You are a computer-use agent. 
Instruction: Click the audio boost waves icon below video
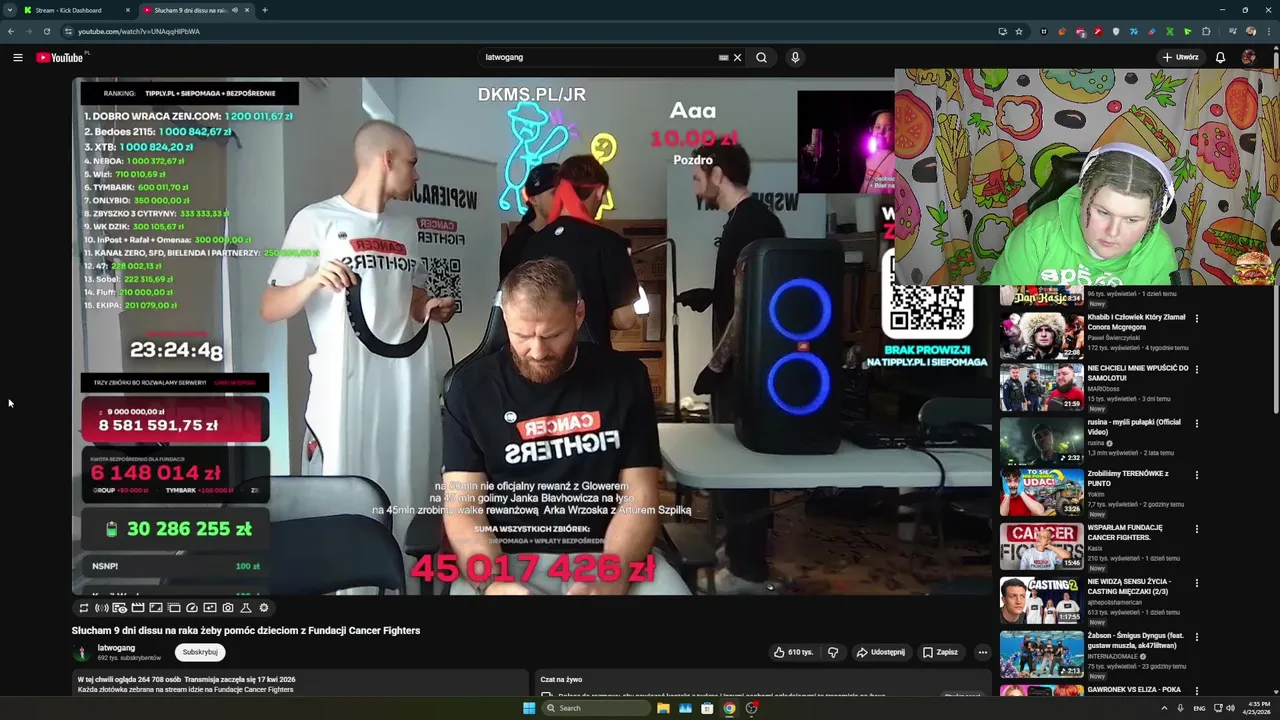(102, 608)
